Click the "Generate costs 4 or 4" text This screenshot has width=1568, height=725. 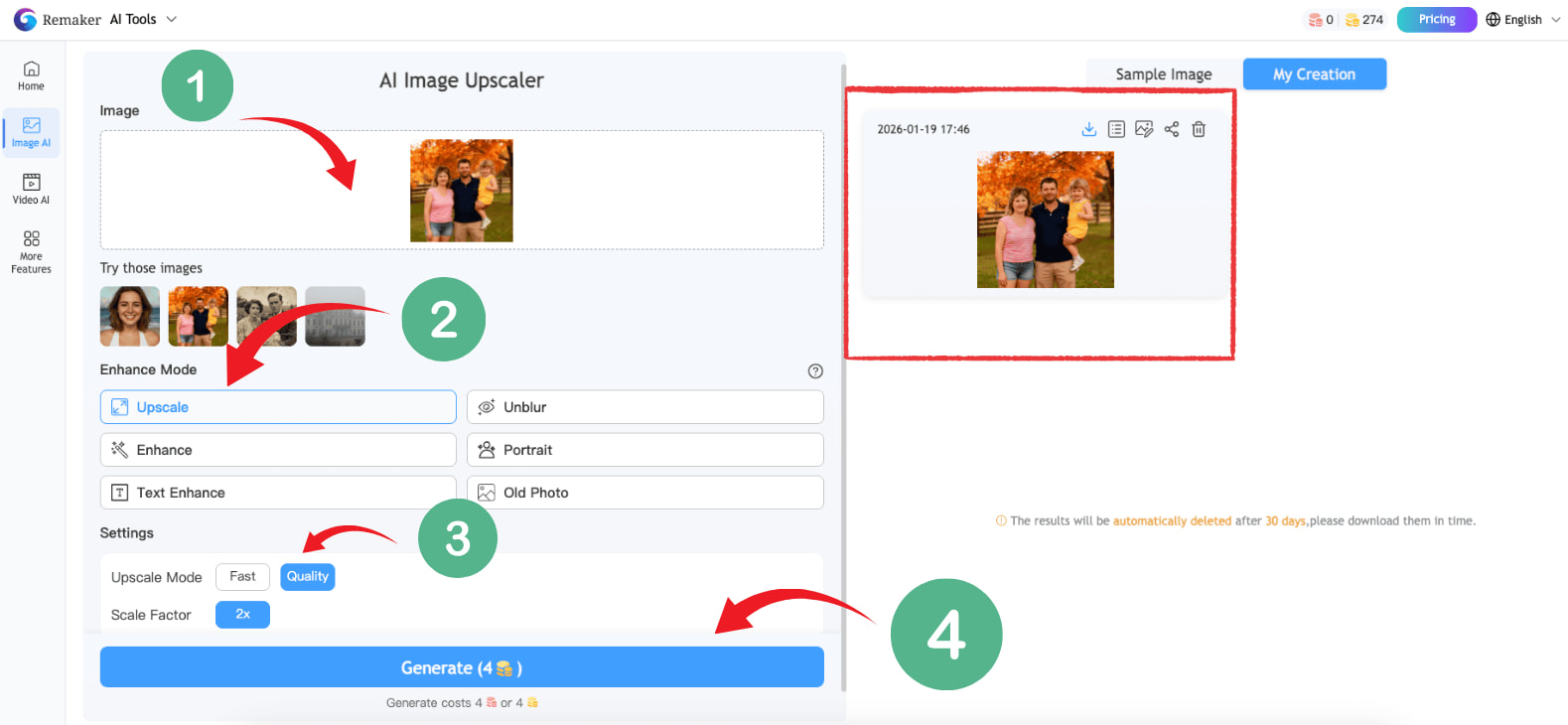coord(462,703)
